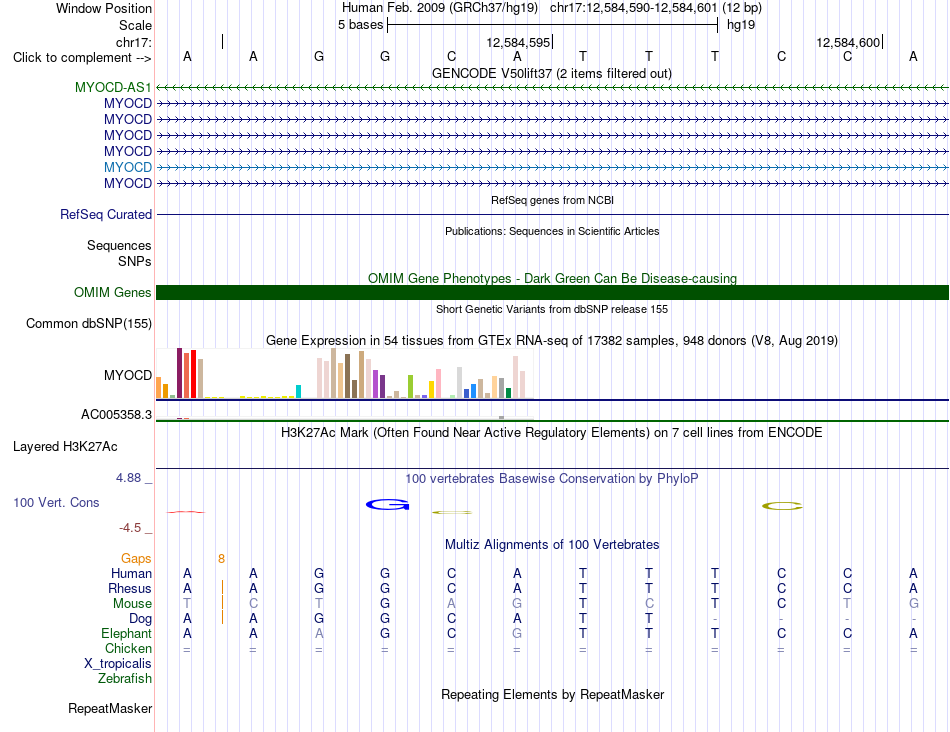Click the cyan bar in GTEx chart
This screenshot has height=732, width=950.
pos(298,391)
